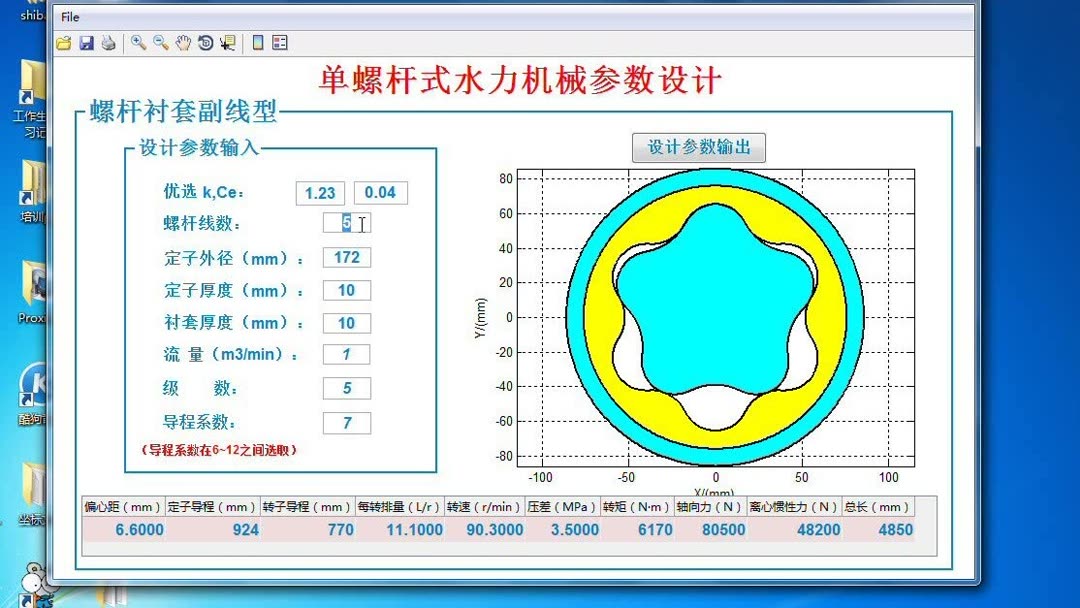The image size is (1080, 608).
Task: Enable the Data Cursor mode
Action: (228, 42)
